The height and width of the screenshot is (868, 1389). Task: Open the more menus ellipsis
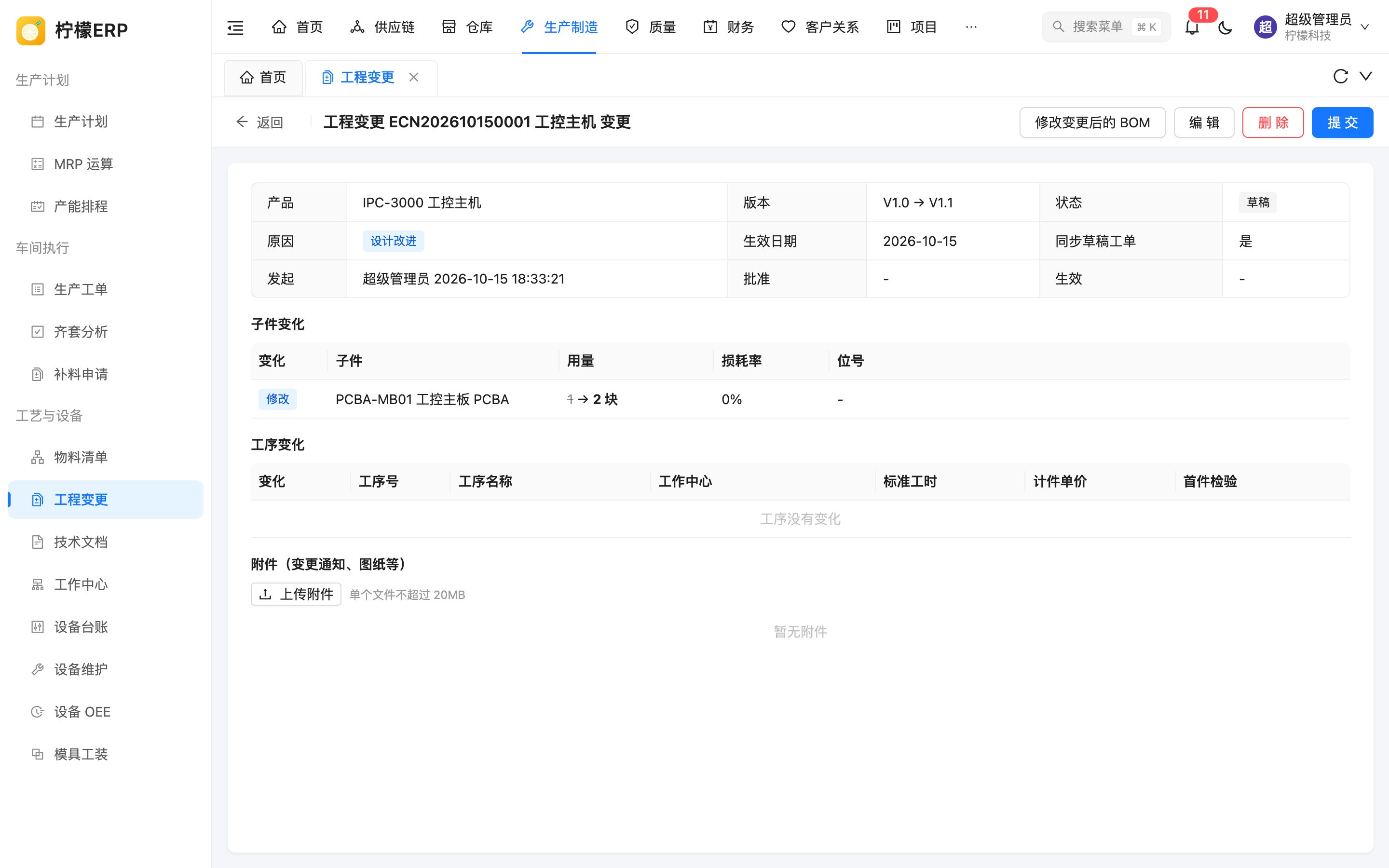tap(971, 27)
